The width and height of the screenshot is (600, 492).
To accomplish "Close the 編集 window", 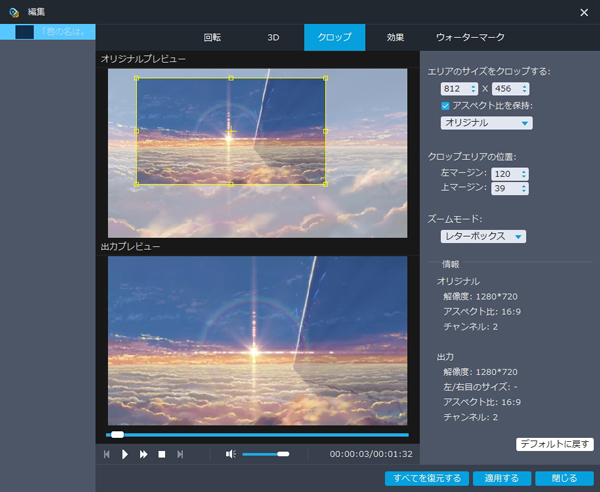I will (584, 13).
